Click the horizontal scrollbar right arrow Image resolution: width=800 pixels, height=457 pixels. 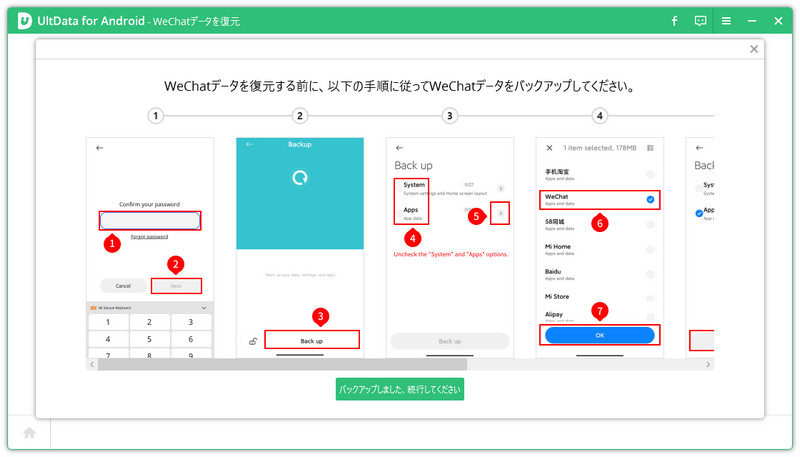[708, 364]
